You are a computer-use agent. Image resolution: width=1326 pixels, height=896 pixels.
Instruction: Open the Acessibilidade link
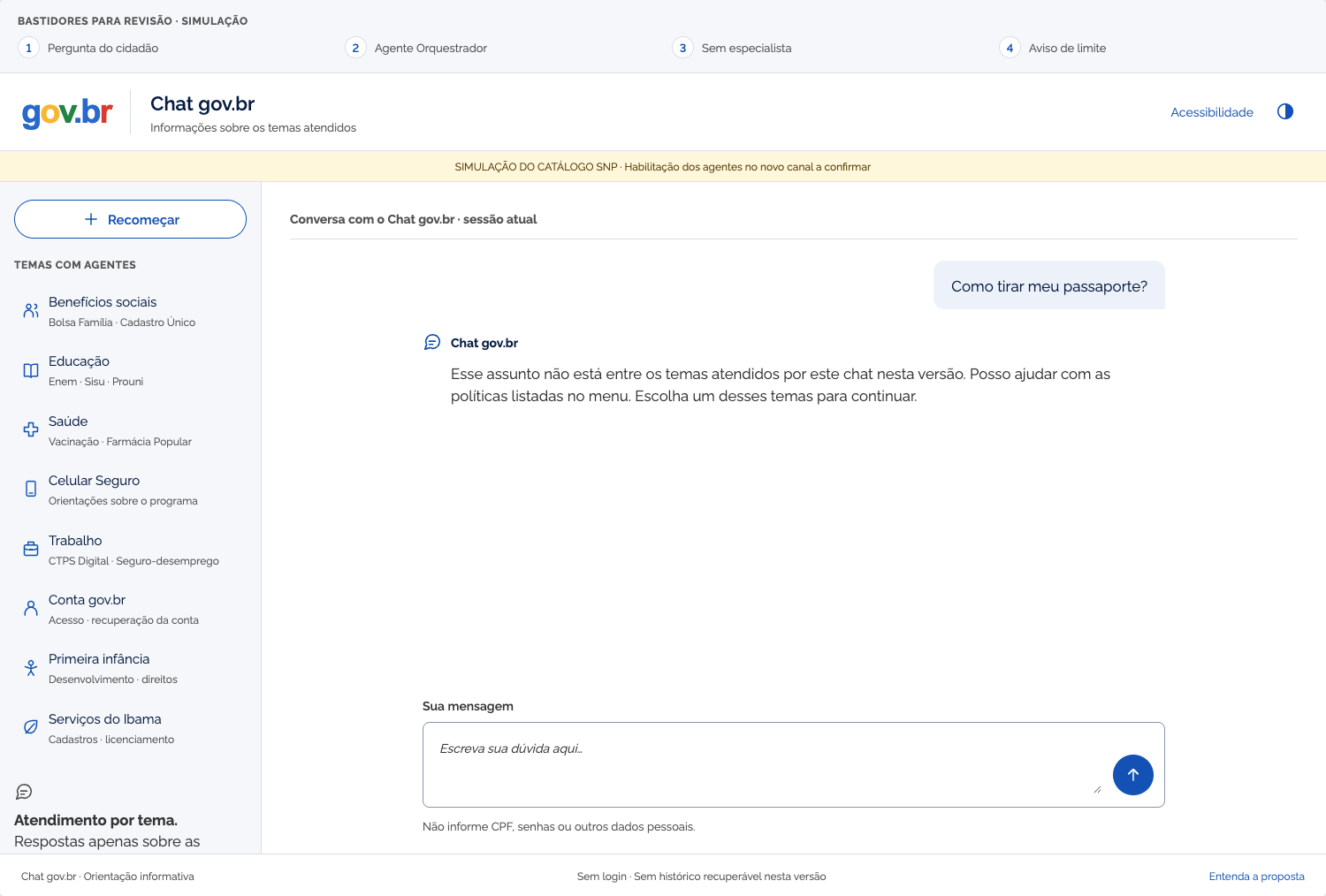click(x=1212, y=112)
